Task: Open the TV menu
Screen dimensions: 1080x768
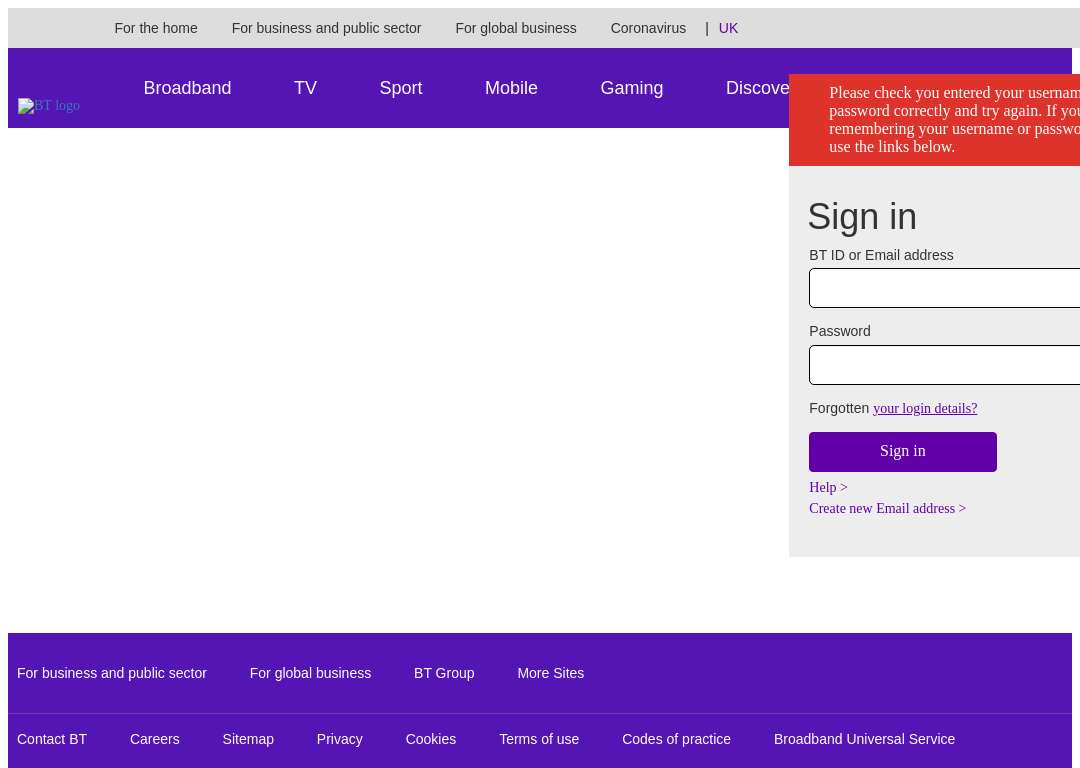Action: pos(305,88)
